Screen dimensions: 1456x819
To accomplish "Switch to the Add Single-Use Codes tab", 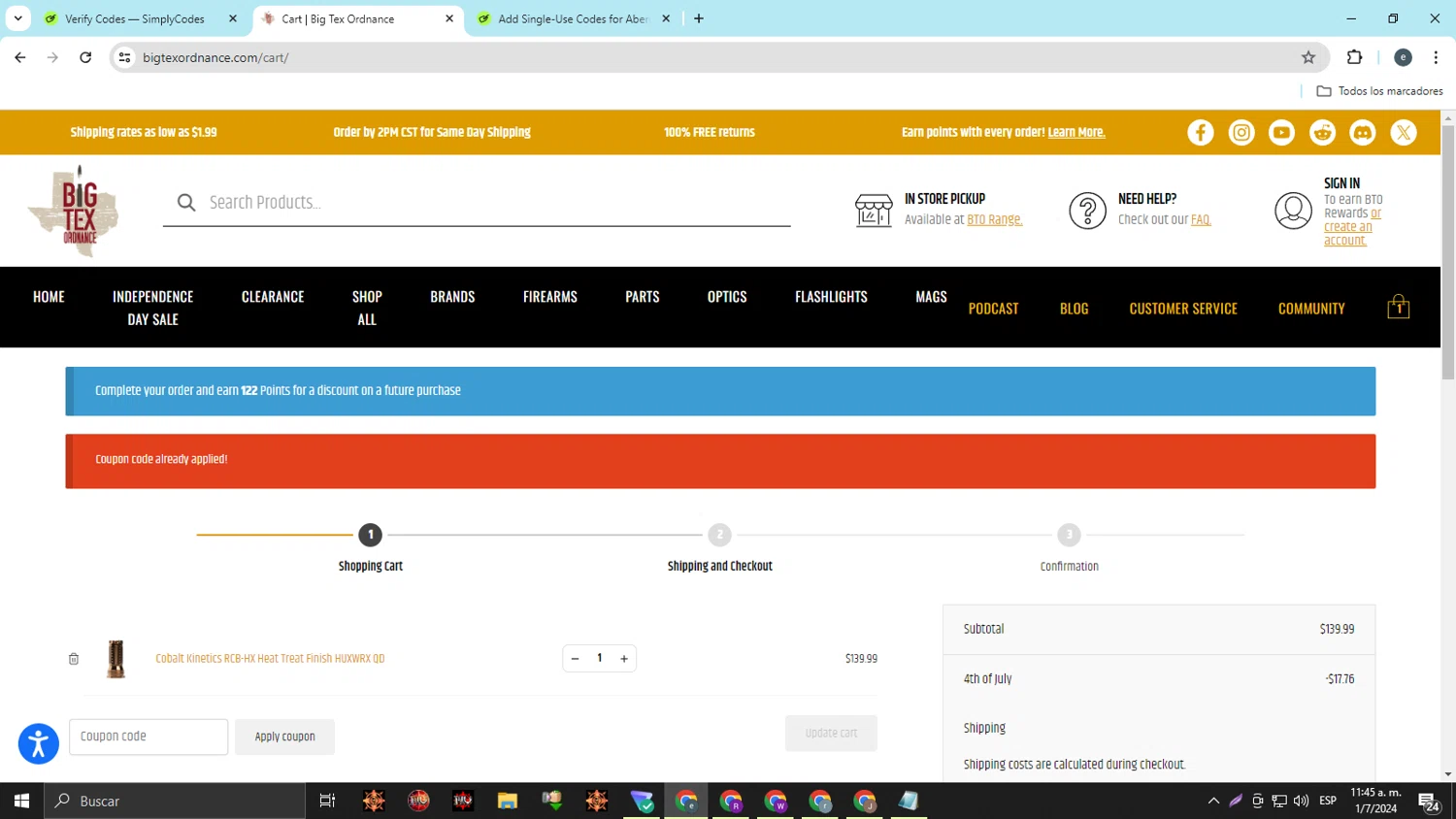I will pyautogui.click(x=574, y=18).
